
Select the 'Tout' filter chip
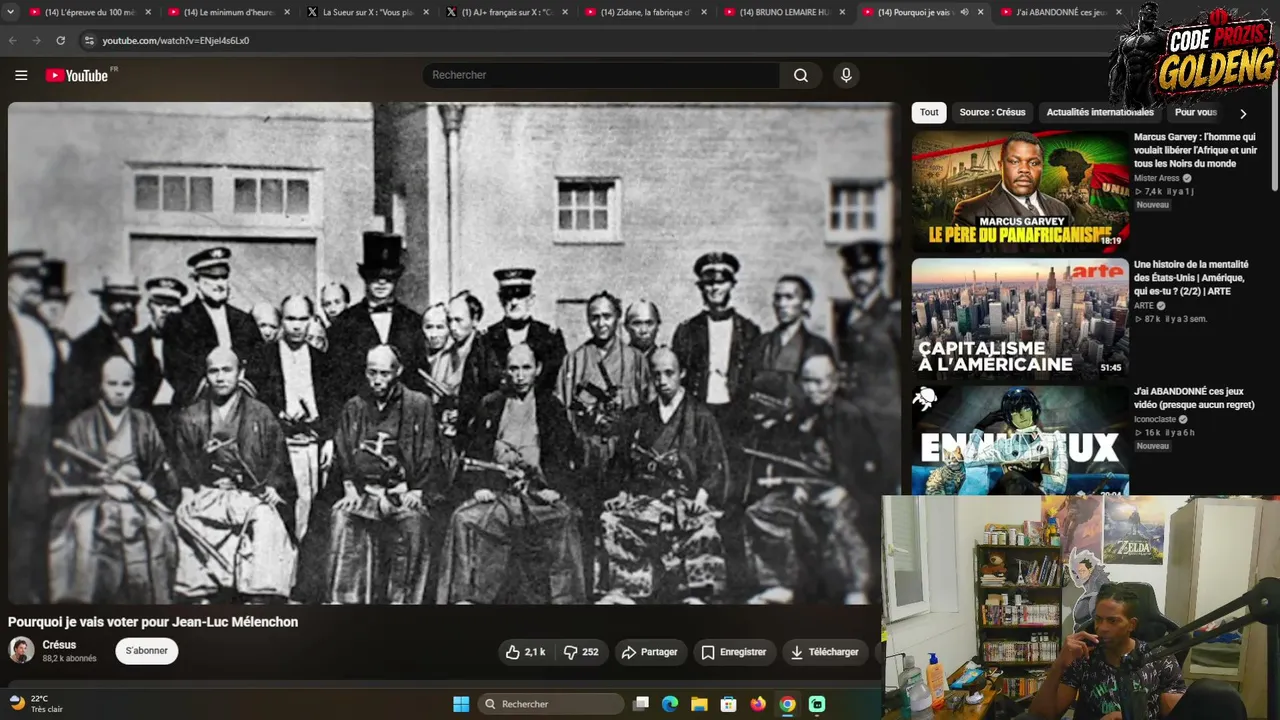[929, 113]
